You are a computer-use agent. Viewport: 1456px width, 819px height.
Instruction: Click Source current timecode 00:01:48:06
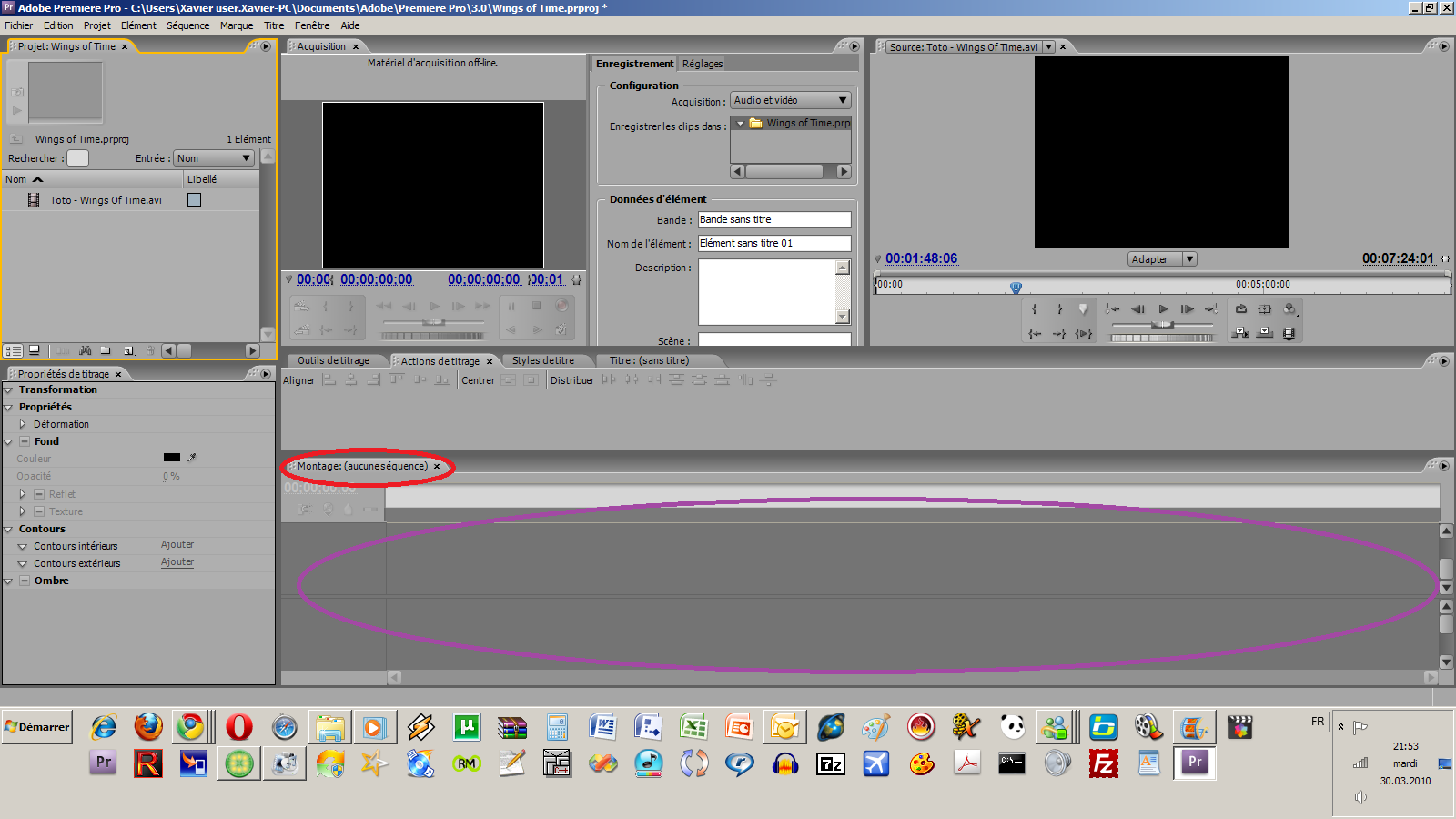point(921,258)
